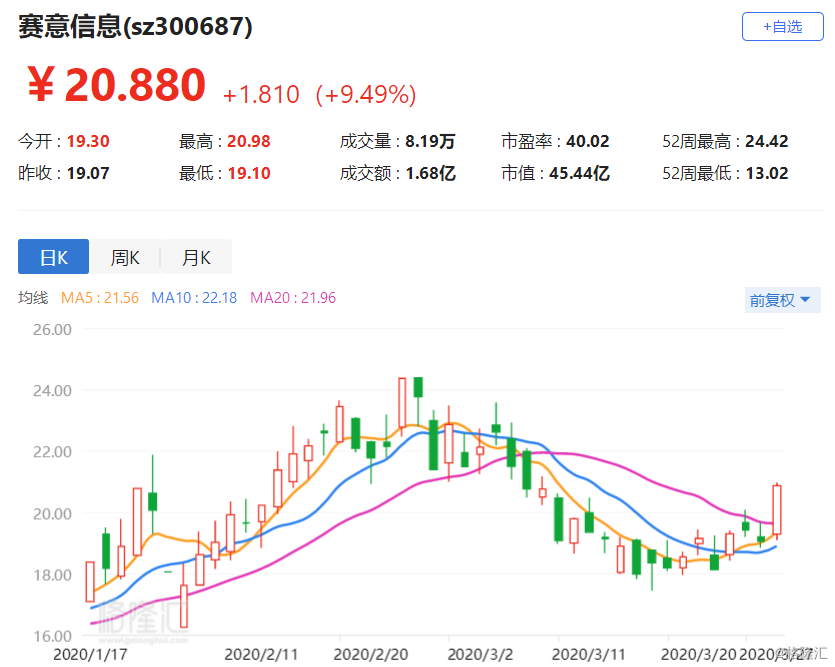Switch to the 月K monthly chart tab
The height and width of the screenshot is (667, 835).
click(x=196, y=257)
